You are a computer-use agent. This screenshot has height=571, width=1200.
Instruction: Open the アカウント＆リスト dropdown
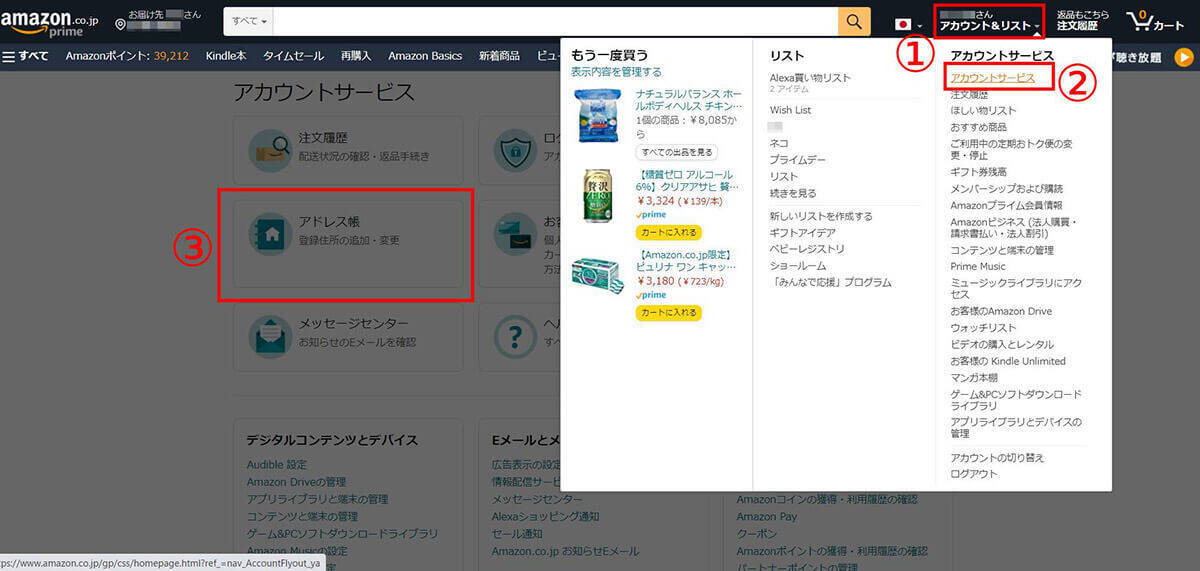(x=990, y=20)
